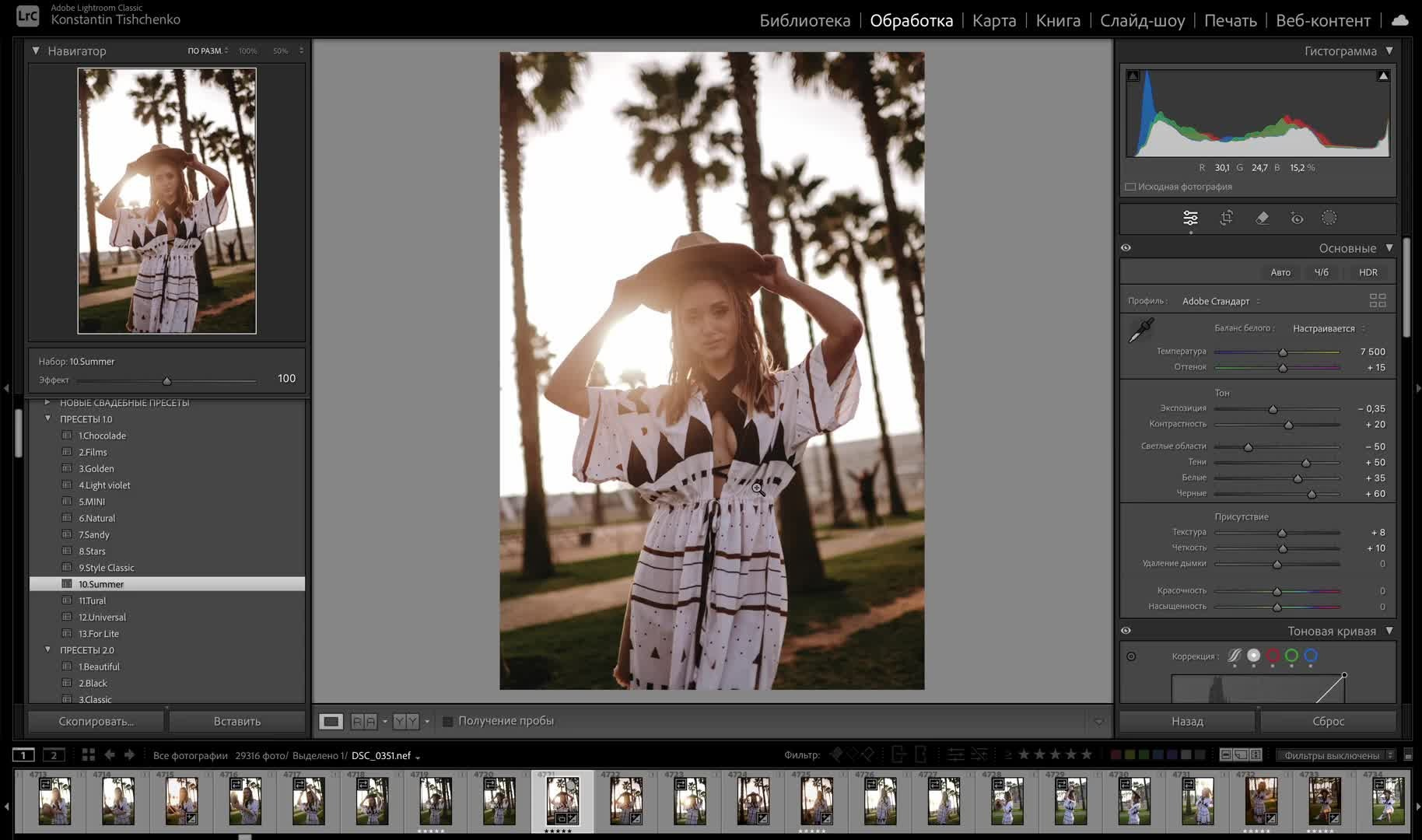The height and width of the screenshot is (840, 1422).
Task: Select the Crop overlay tool icon
Action: click(x=1226, y=219)
